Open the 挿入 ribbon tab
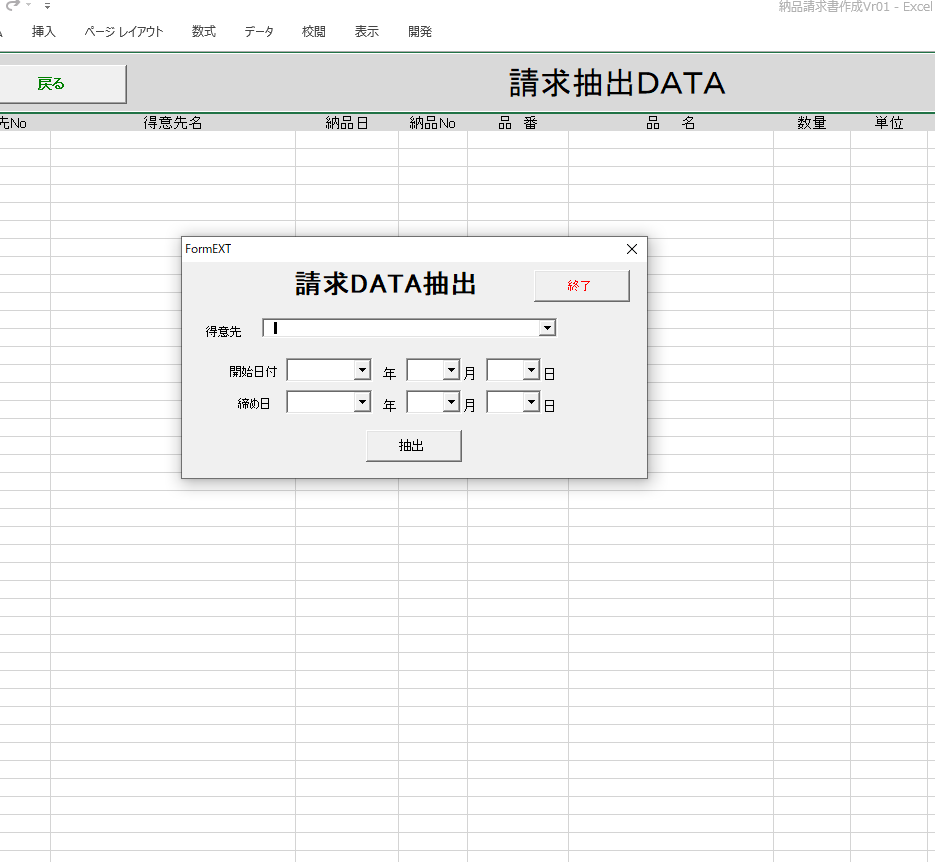This screenshot has height=862, width=935. pos(44,32)
